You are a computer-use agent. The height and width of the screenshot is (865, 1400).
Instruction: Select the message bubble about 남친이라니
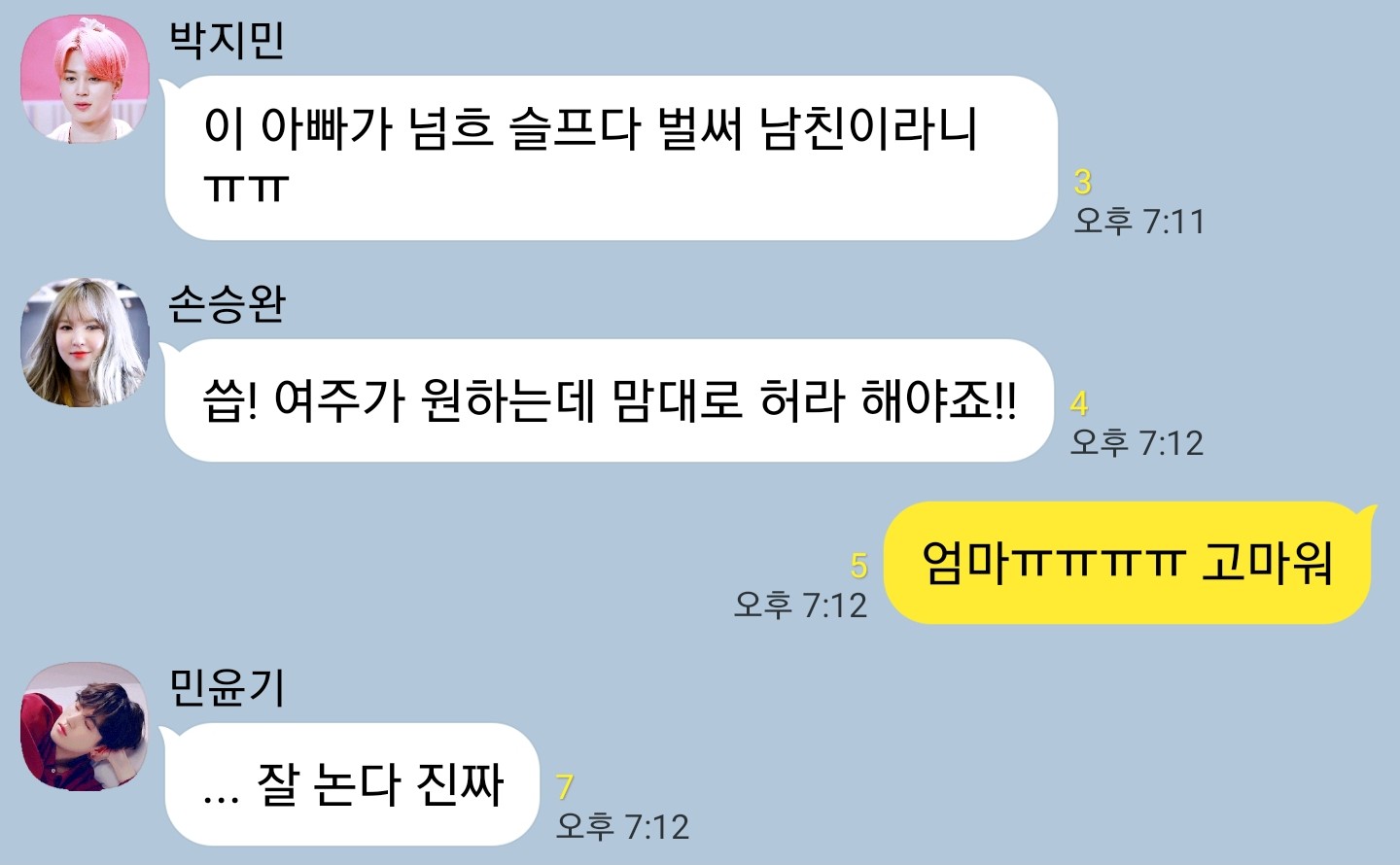(x=611, y=157)
